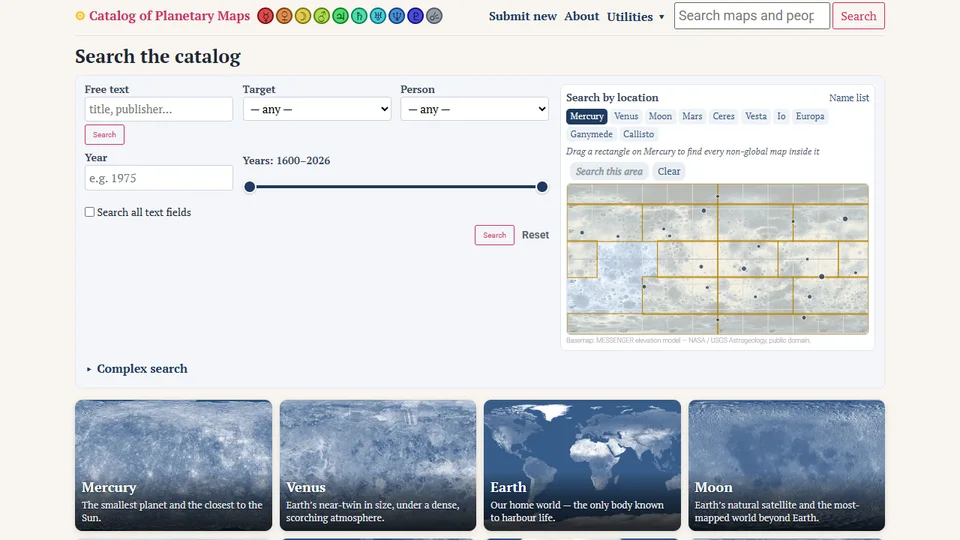
Task: Click the Year input field
Action: (159, 178)
